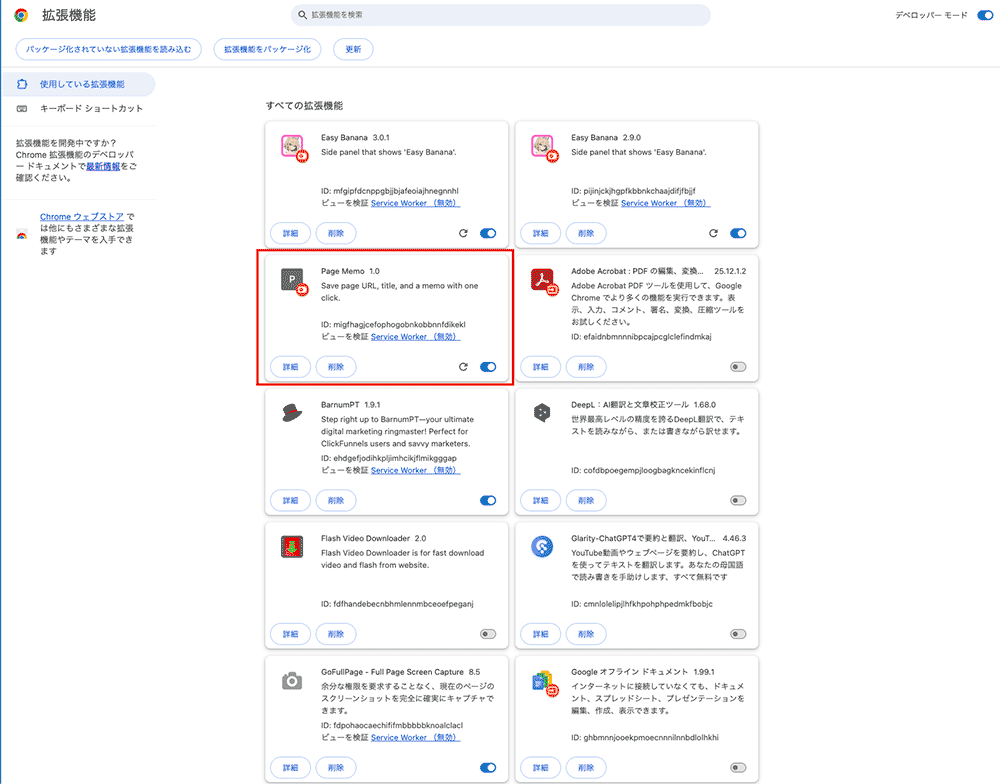Open キーボード ショートカット in sidebar
Viewport: 1000px width, 784px height.
click(91, 108)
